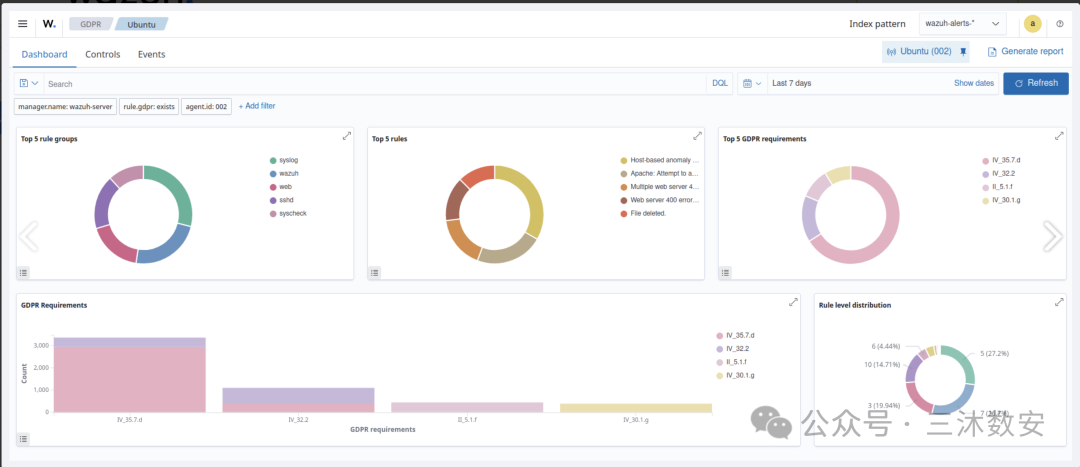Open the Index pattern wazuh-alerts dropdown
1080x467 pixels.
tap(963, 23)
